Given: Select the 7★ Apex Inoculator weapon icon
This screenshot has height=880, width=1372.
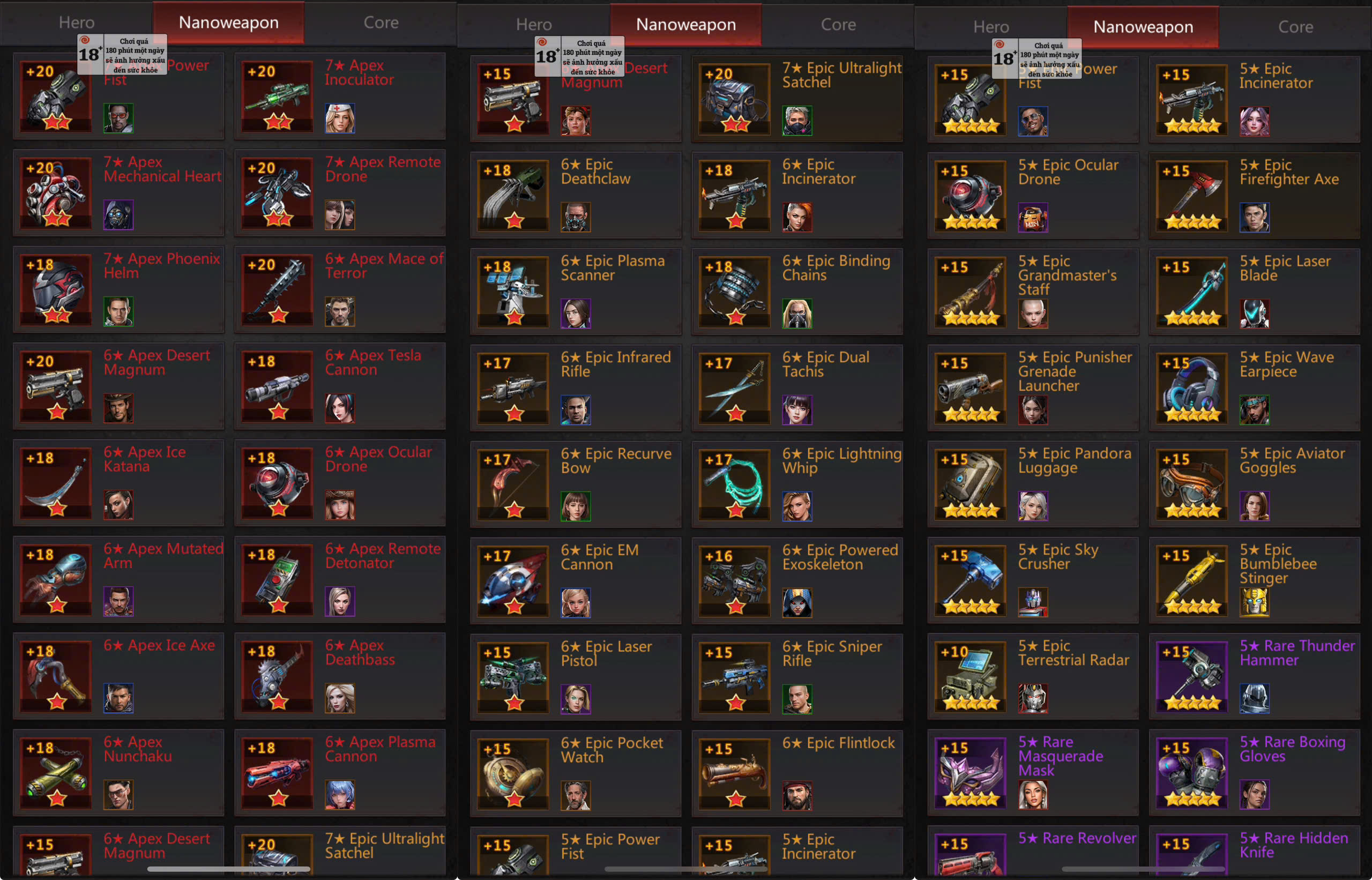Looking at the screenshot, I should click(x=277, y=96).
